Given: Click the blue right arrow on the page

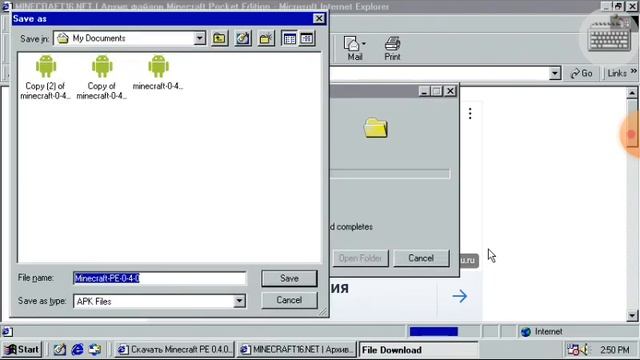Looking at the screenshot, I should click(x=460, y=296).
